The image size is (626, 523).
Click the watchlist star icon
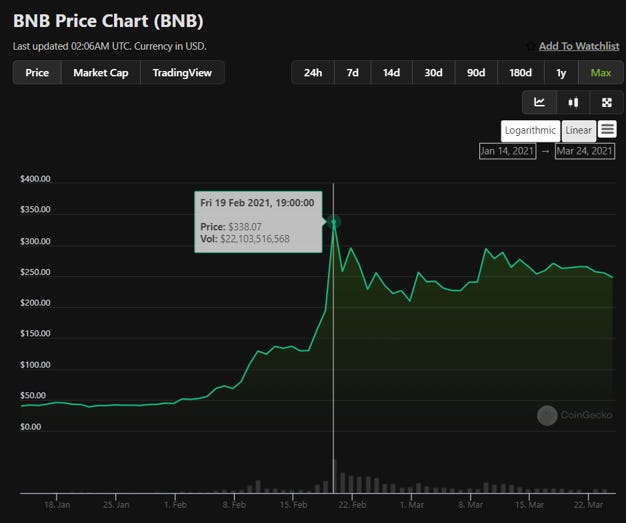pos(531,46)
